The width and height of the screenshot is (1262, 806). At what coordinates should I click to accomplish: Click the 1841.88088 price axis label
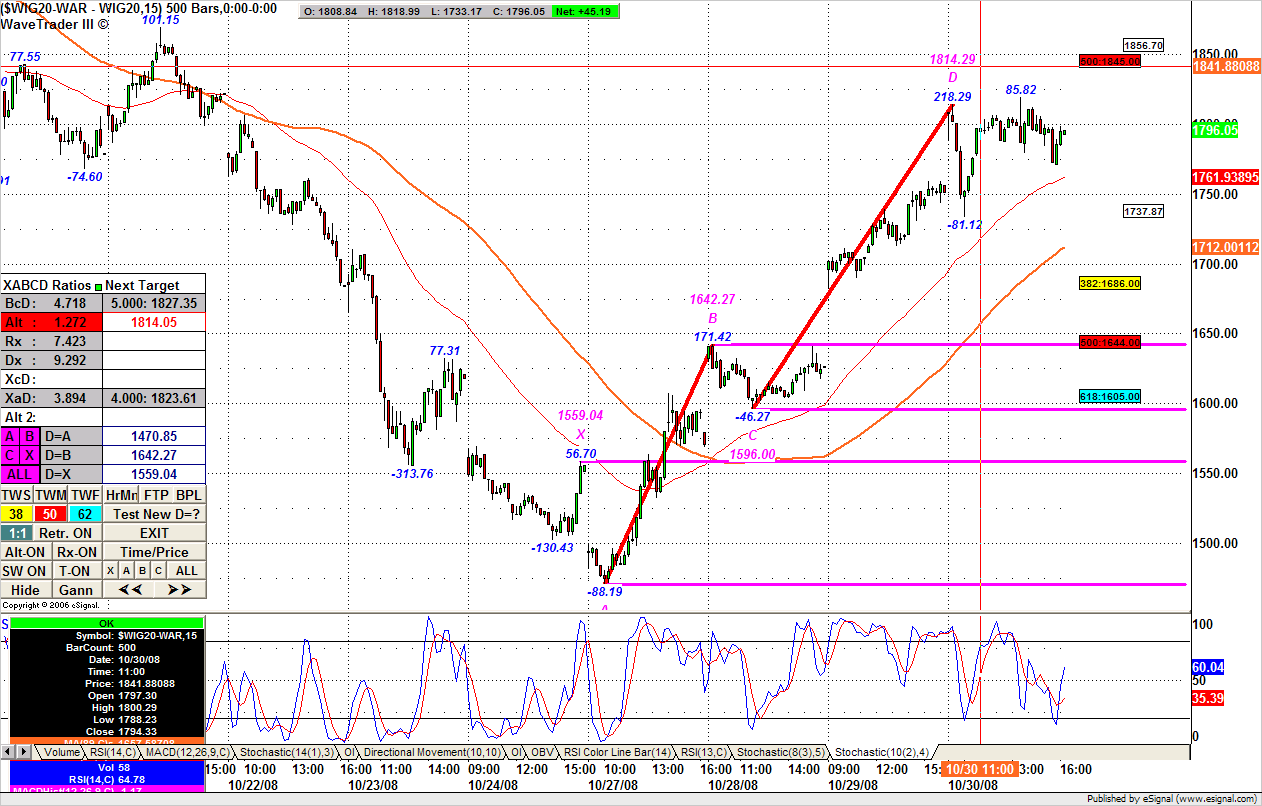pyautogui.click(x=1227, y=66)
